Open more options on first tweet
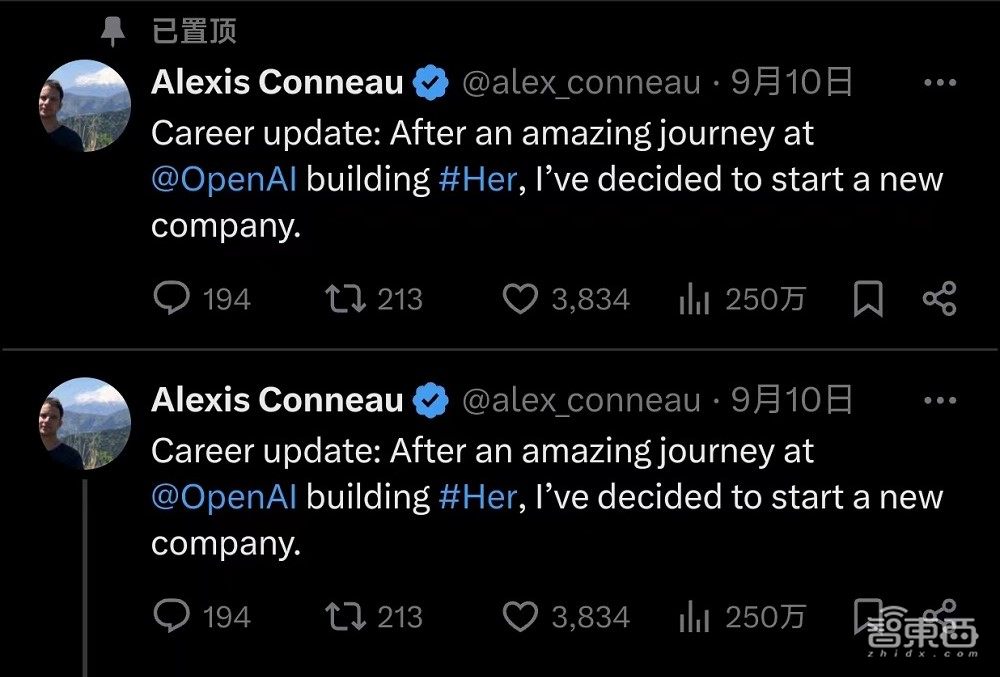The width and height of the screenshot is (1000, 677). tap(939, 83)
